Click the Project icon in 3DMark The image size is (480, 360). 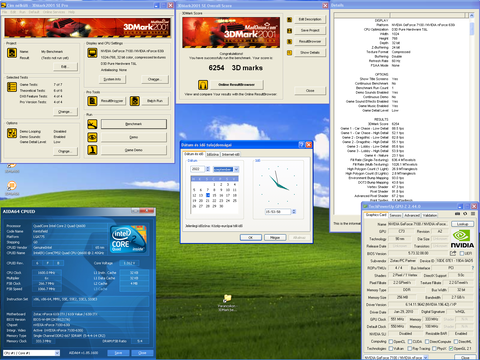12,53
